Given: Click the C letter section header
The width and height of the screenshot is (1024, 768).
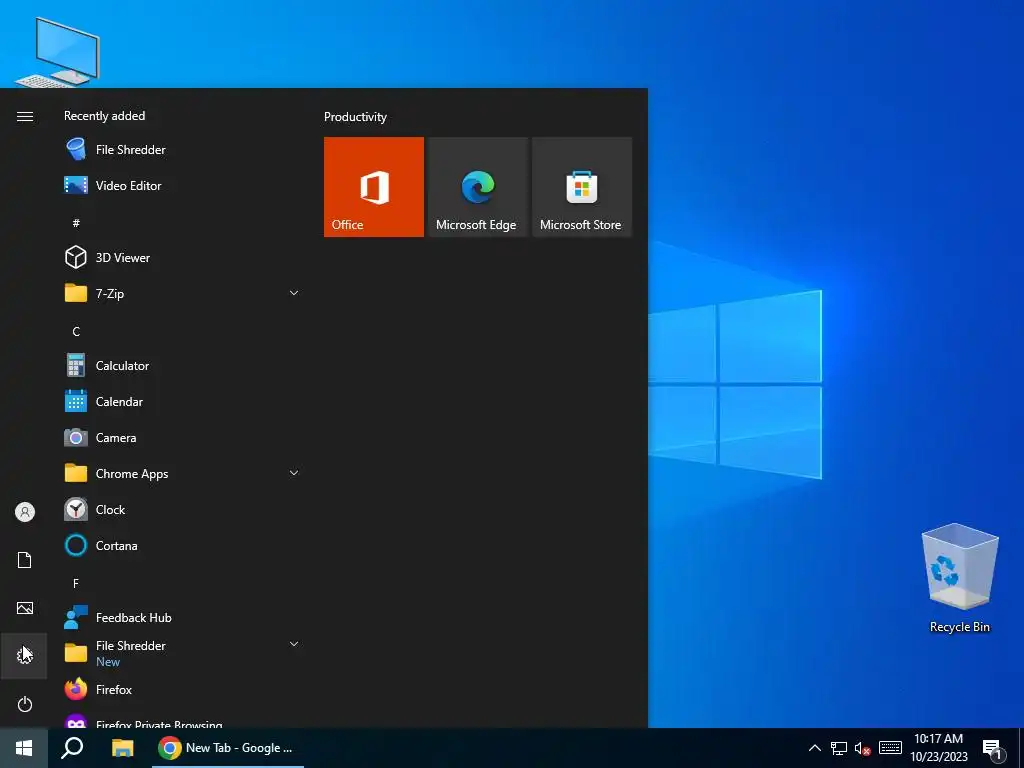Looking at the screenshot, I should click(x=76, y=332).
